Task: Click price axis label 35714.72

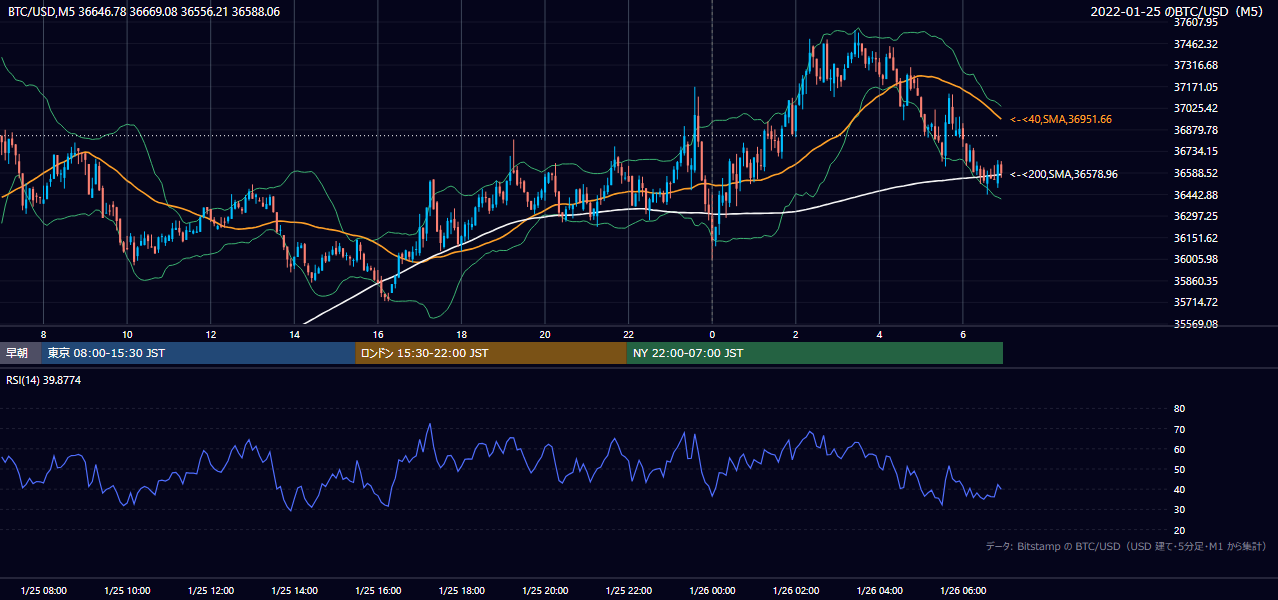Action: tap(1196, 302)
